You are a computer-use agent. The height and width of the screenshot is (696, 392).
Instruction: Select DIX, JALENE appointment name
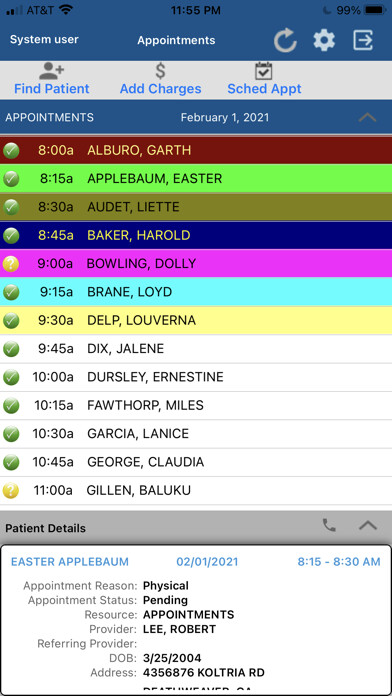(x=126, y=349)
